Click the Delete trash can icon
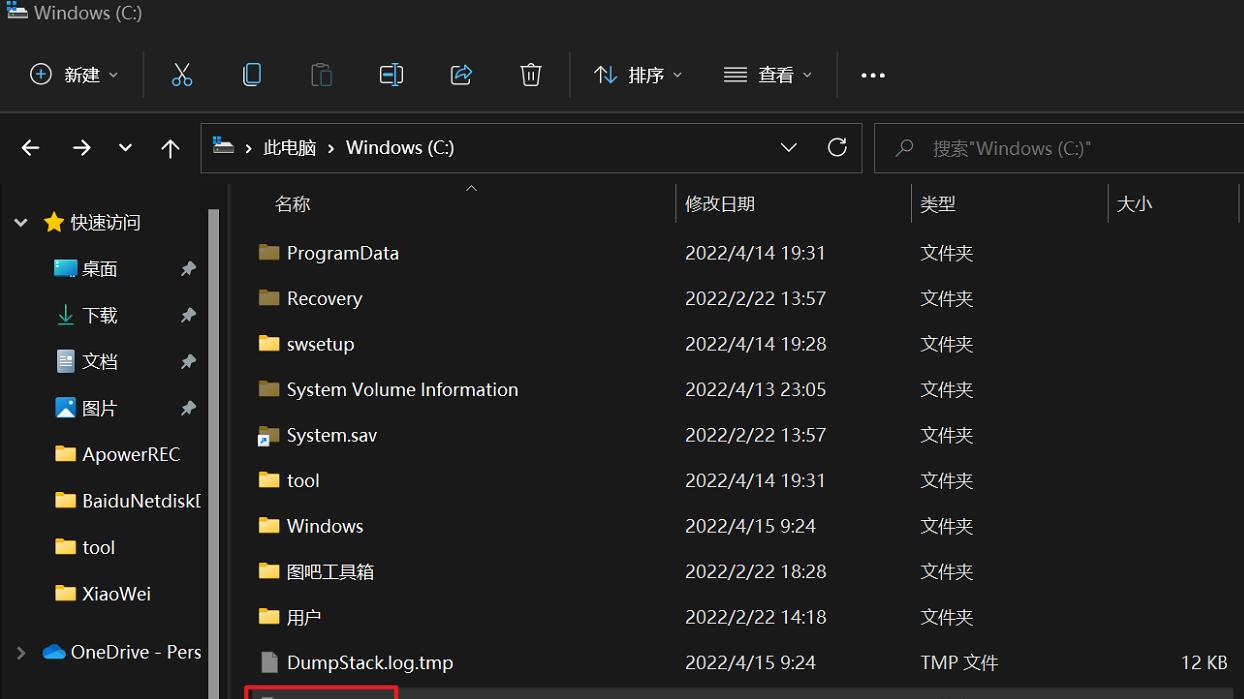This screenshot has width=1244, height=699. 531,75
